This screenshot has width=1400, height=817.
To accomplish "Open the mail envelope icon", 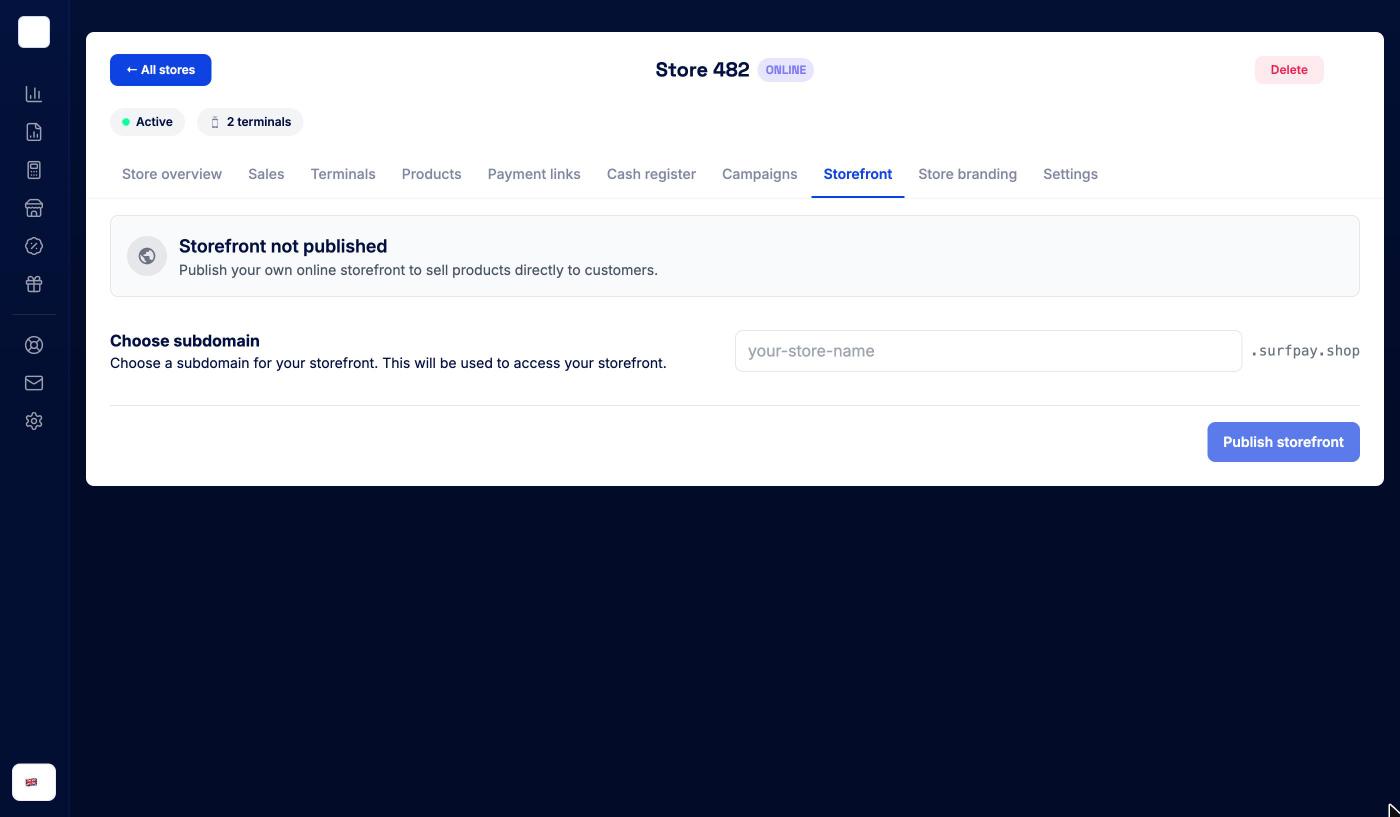I will pos(34,383).
